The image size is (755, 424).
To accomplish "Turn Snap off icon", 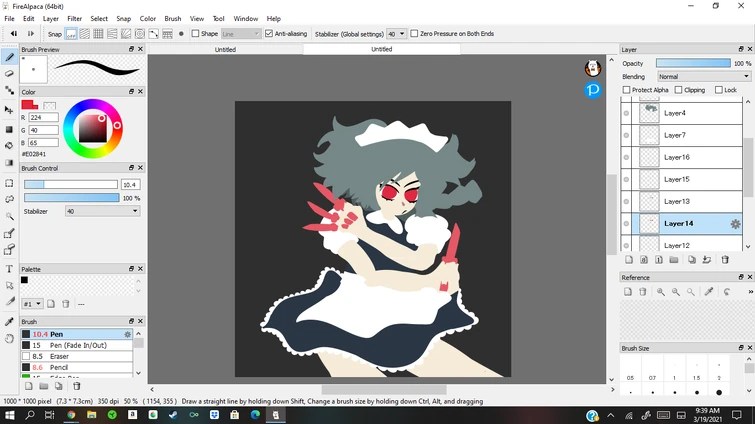I will point(71,34).
